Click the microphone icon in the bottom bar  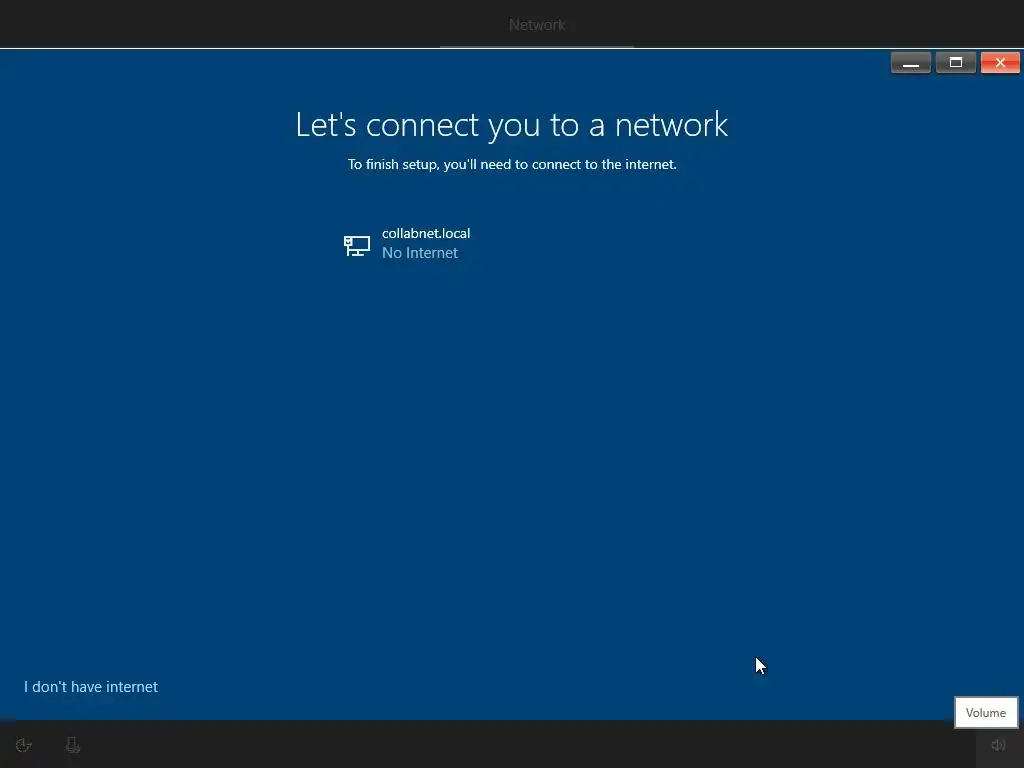coord(72,745)
